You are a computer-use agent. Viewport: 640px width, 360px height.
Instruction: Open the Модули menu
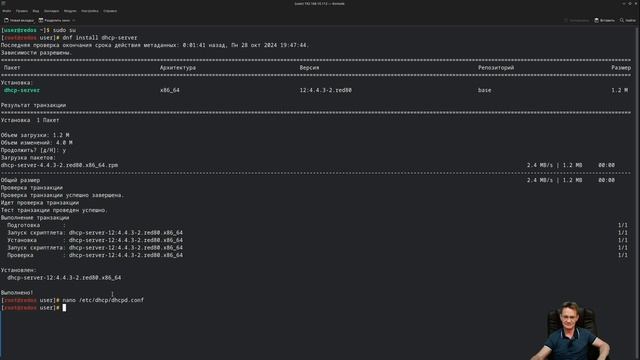70,11
